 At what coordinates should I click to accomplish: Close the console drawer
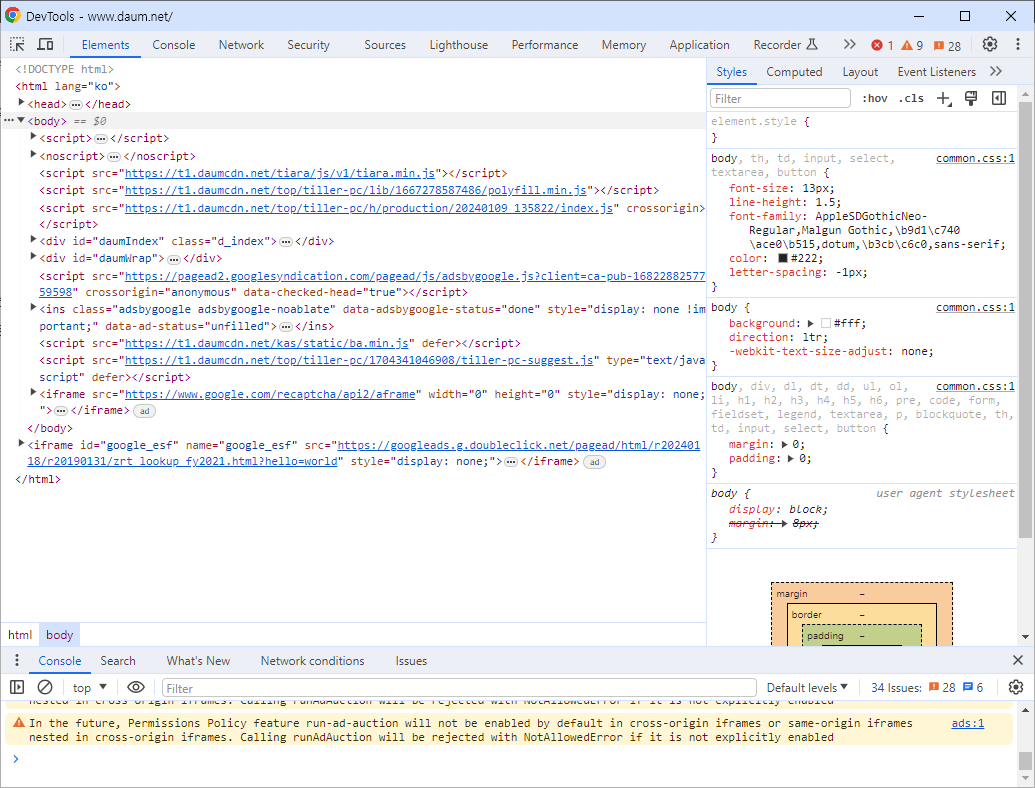pyautogui.click(x=1017, y=660)
